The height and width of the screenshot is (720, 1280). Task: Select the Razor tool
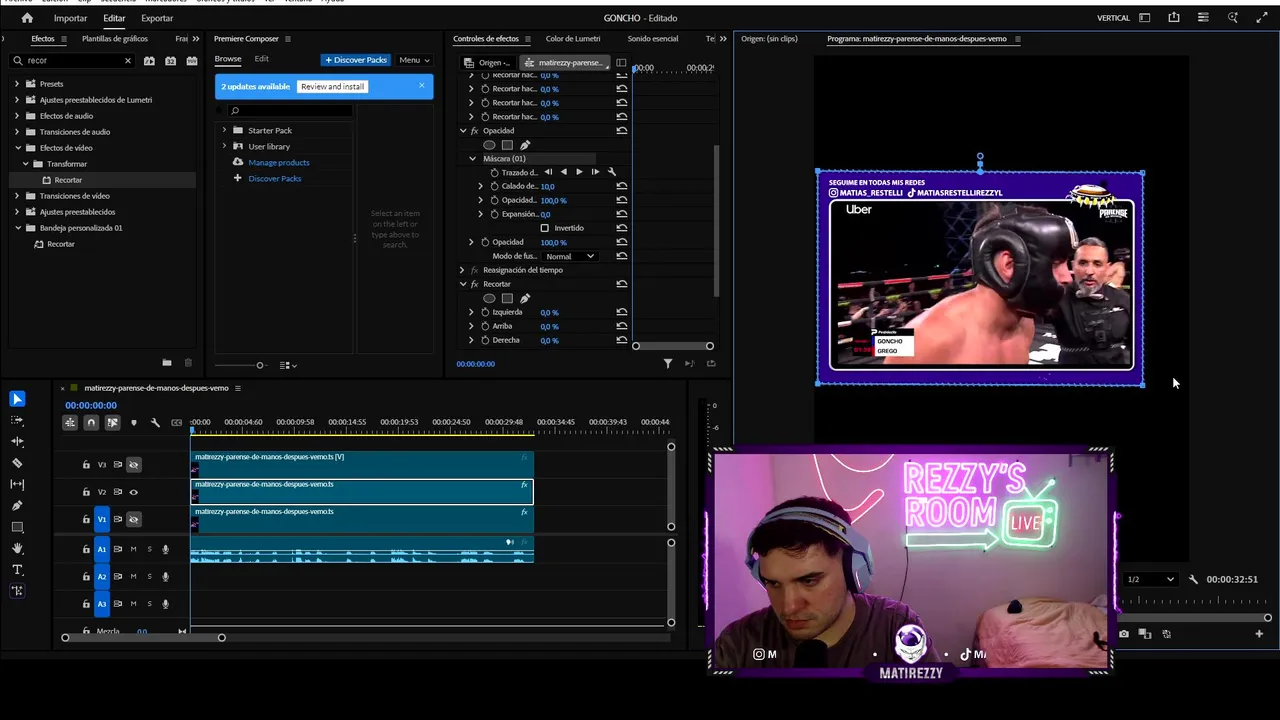tap(17, 463)
